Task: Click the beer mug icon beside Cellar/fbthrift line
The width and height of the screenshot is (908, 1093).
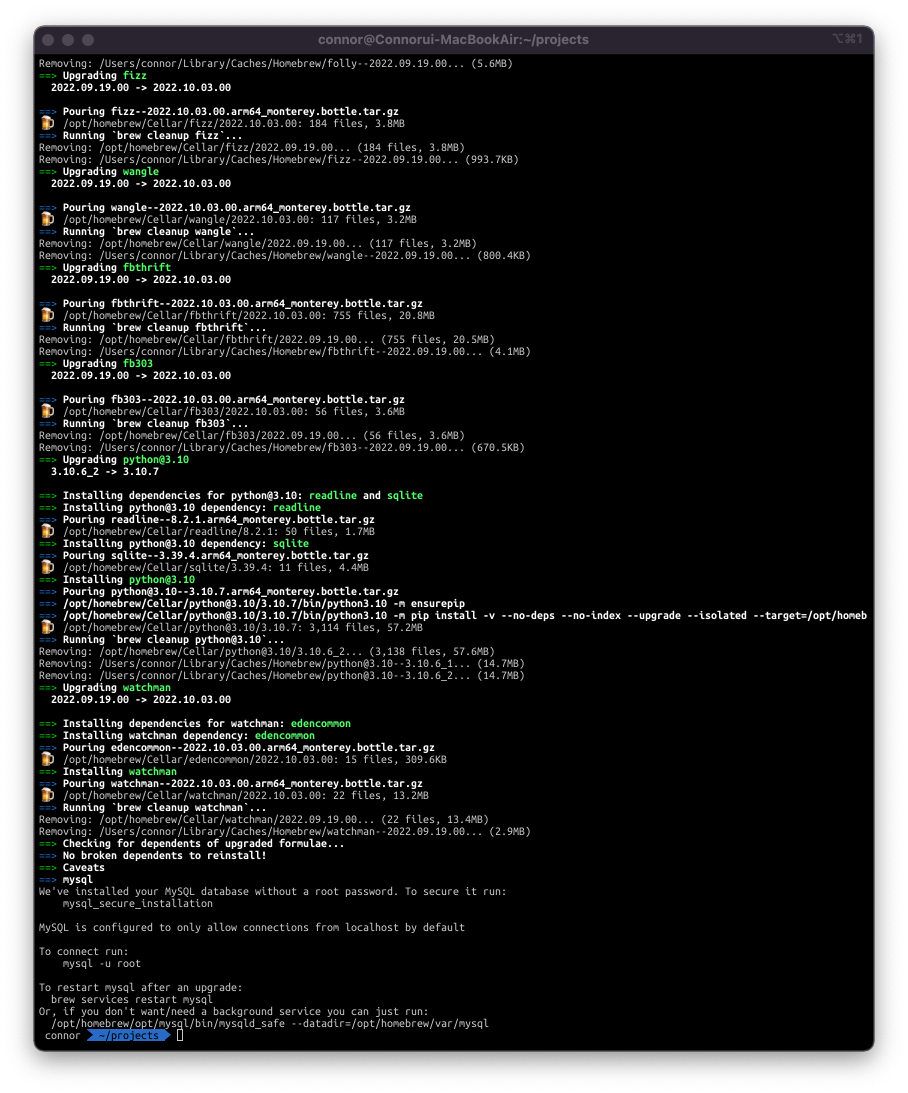Action: click(47, 316)
